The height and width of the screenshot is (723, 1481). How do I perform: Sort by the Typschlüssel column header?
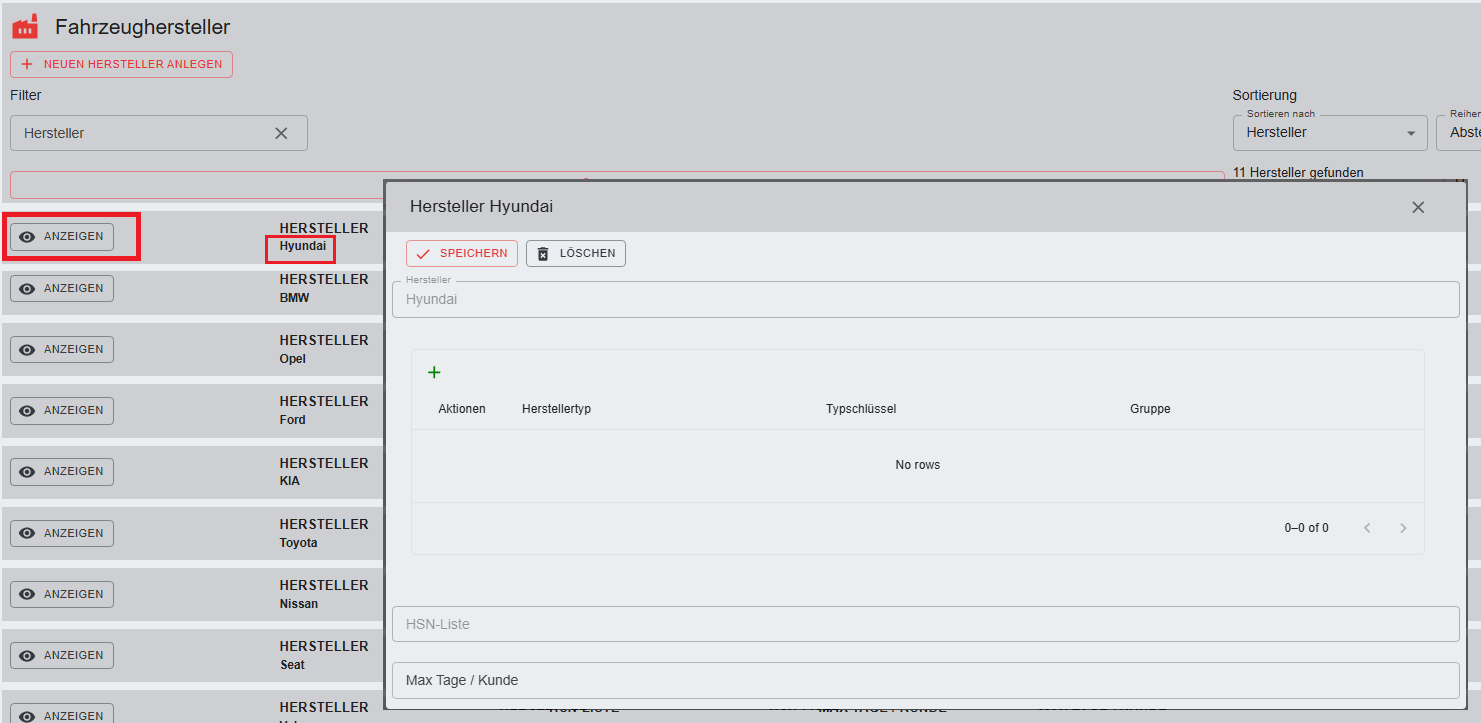860,409
